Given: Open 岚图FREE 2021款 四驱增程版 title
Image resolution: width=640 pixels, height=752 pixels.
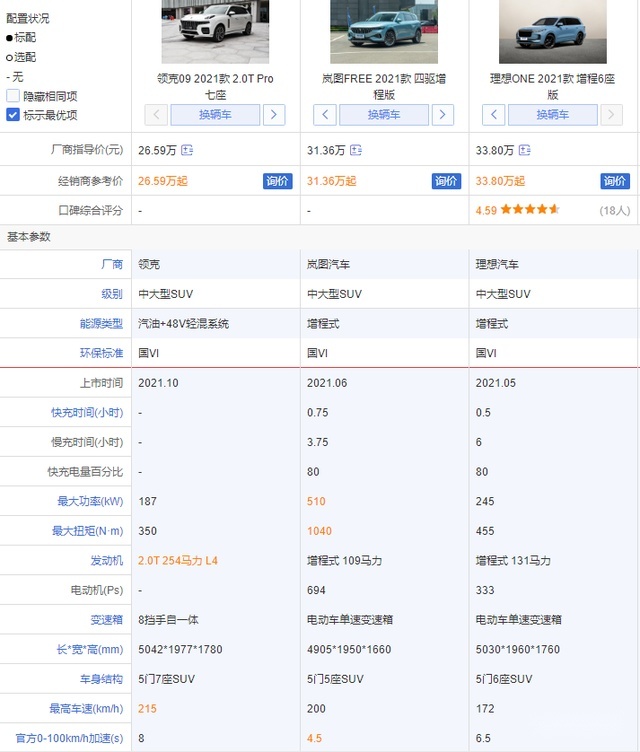Looking at the screenshot, I should click(384, 86).
